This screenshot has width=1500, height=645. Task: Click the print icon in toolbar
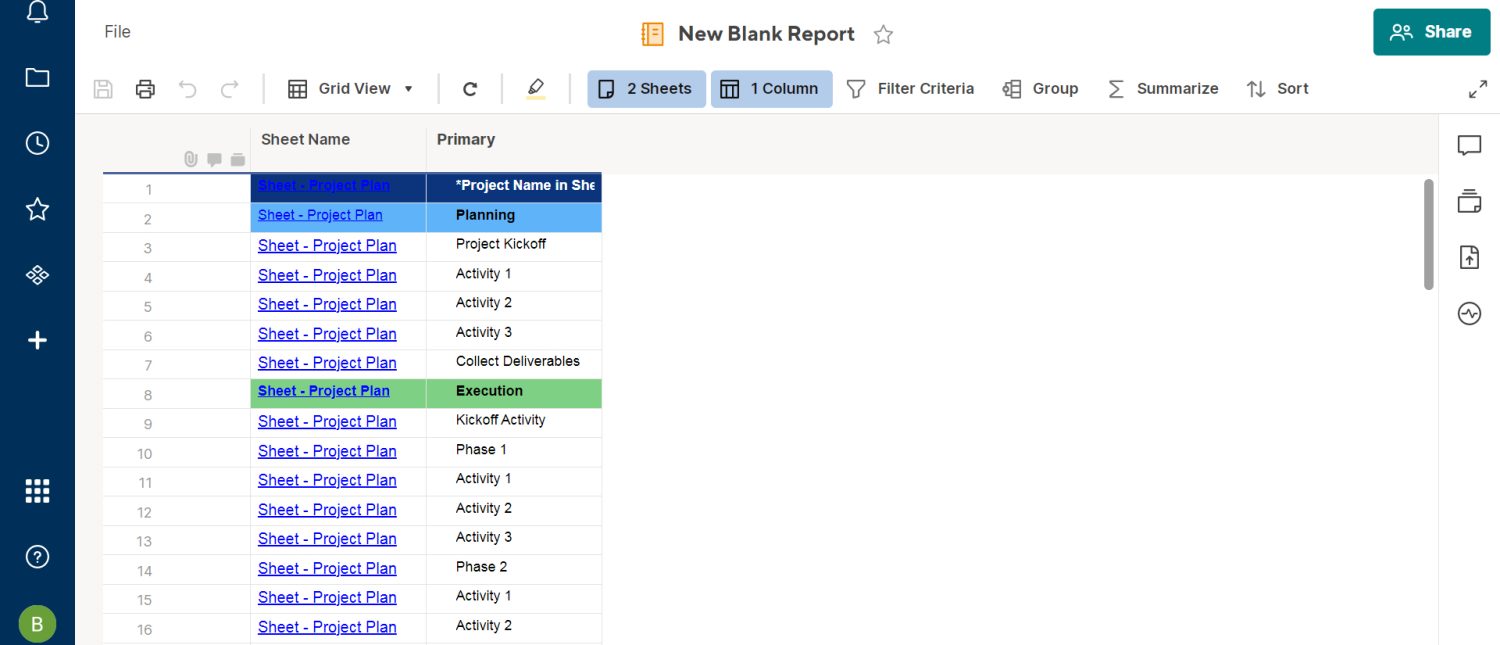click(x=145, y=89)
